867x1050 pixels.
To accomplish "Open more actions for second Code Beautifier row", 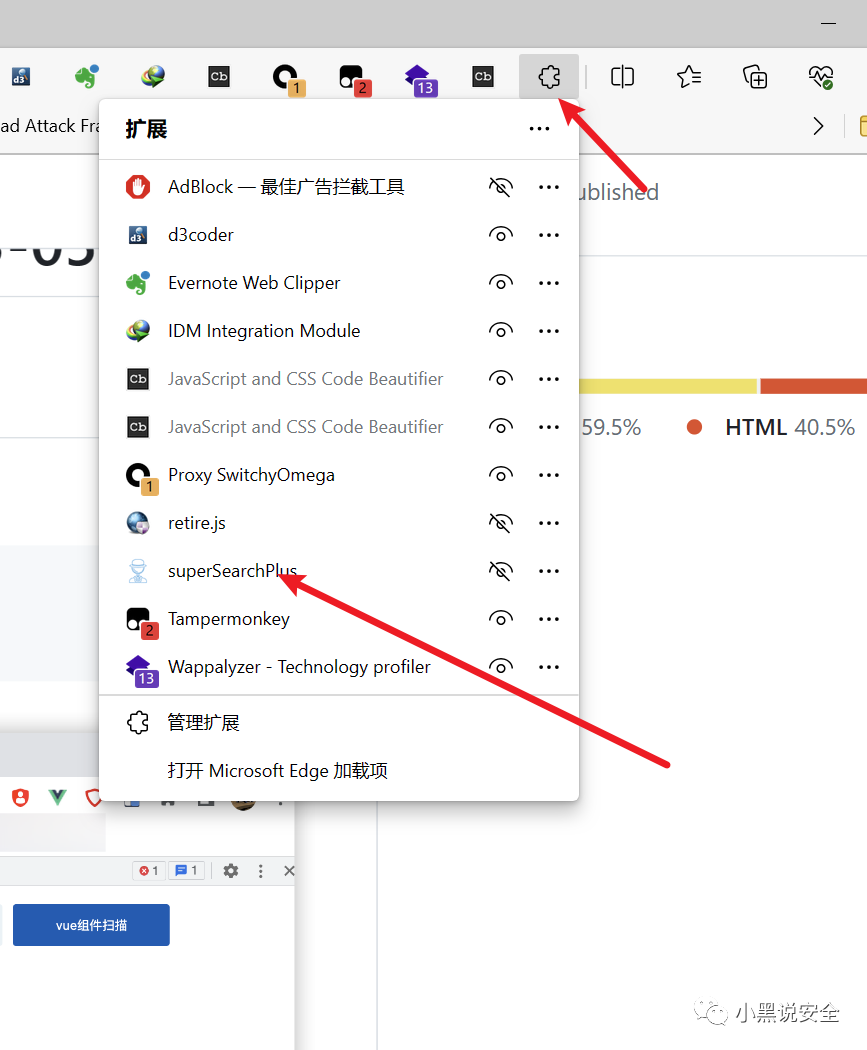I will (x=549, y=427).
